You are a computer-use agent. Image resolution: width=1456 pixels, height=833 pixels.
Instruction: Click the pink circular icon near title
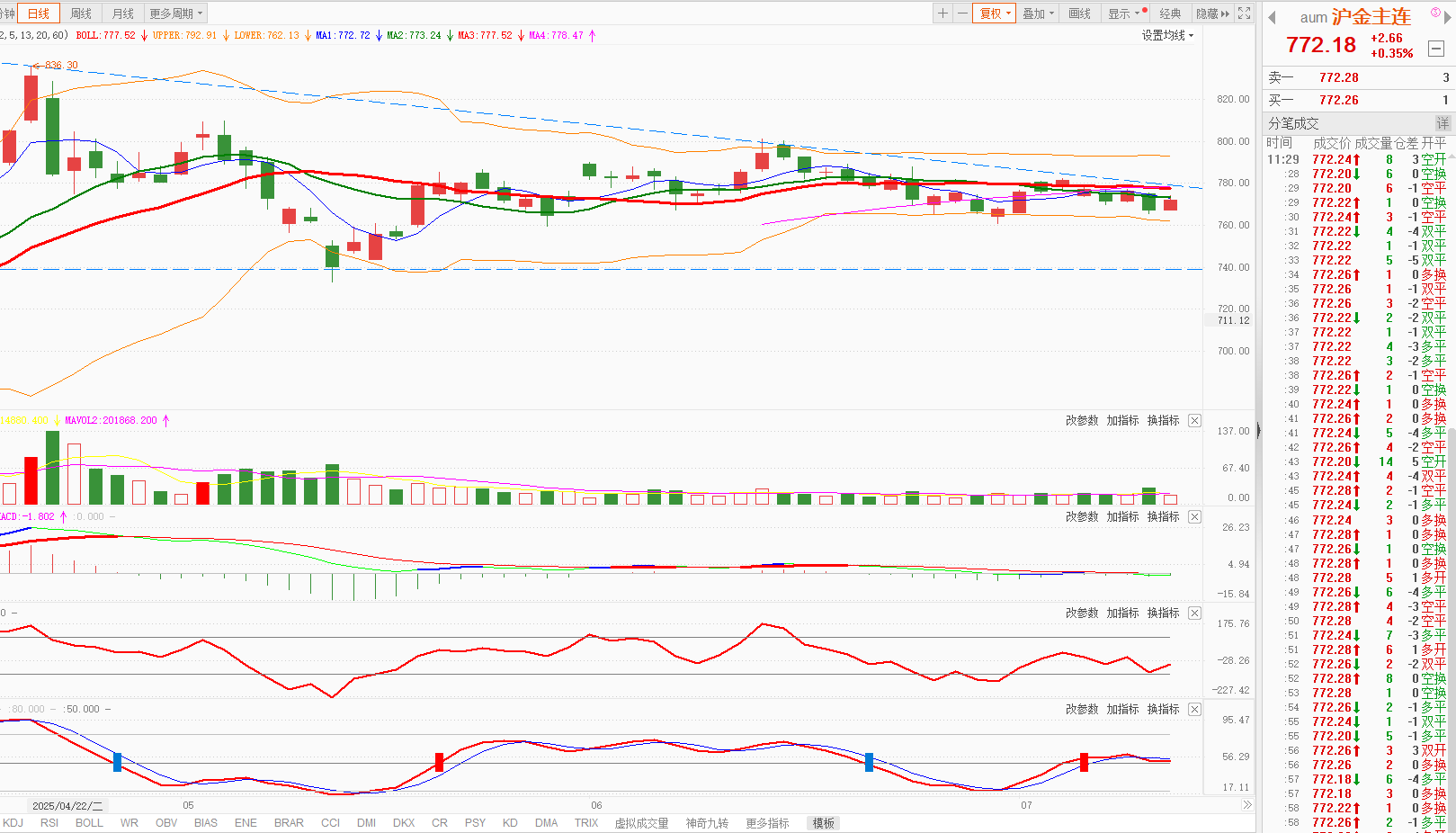point(1434,13)
